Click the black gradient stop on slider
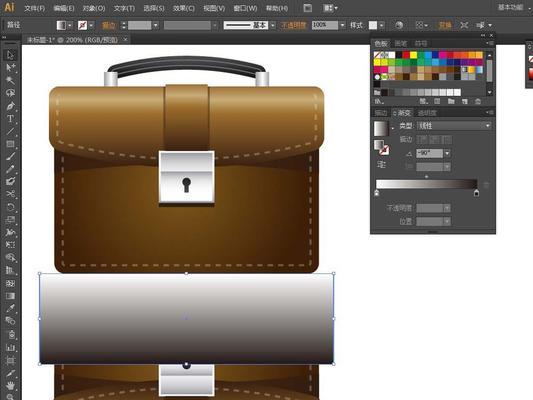The width and height of the screenshot is (533, 400). 477,193
